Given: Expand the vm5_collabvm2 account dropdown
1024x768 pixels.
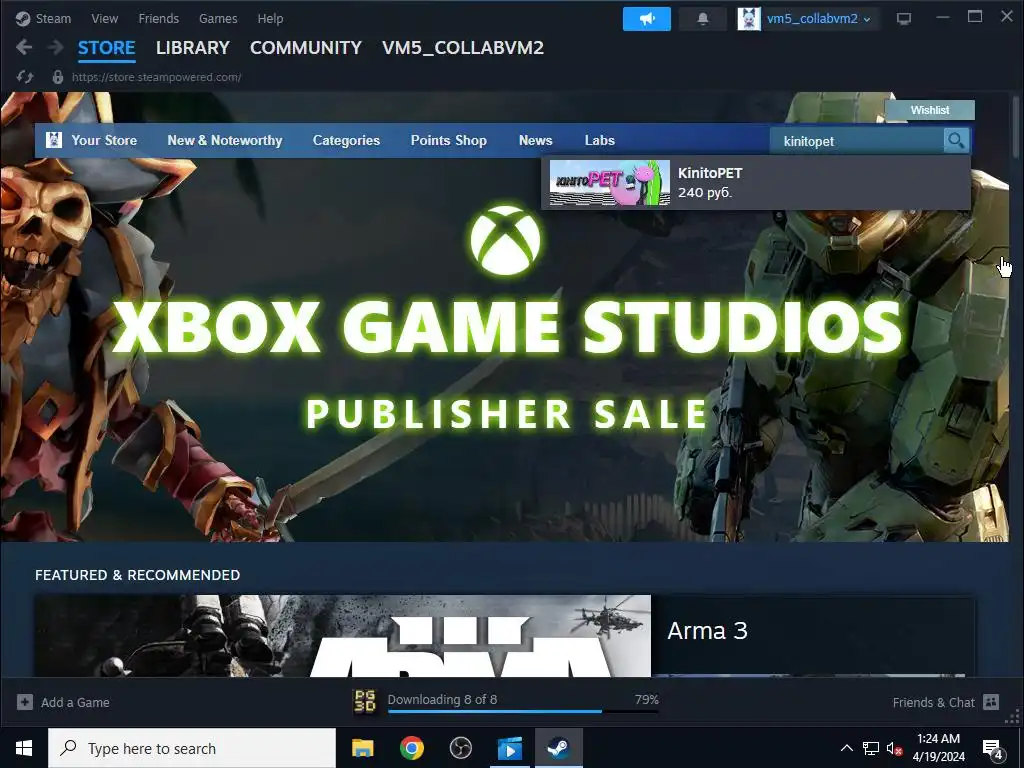Looking at the screenshot, I should click(818, 19).
